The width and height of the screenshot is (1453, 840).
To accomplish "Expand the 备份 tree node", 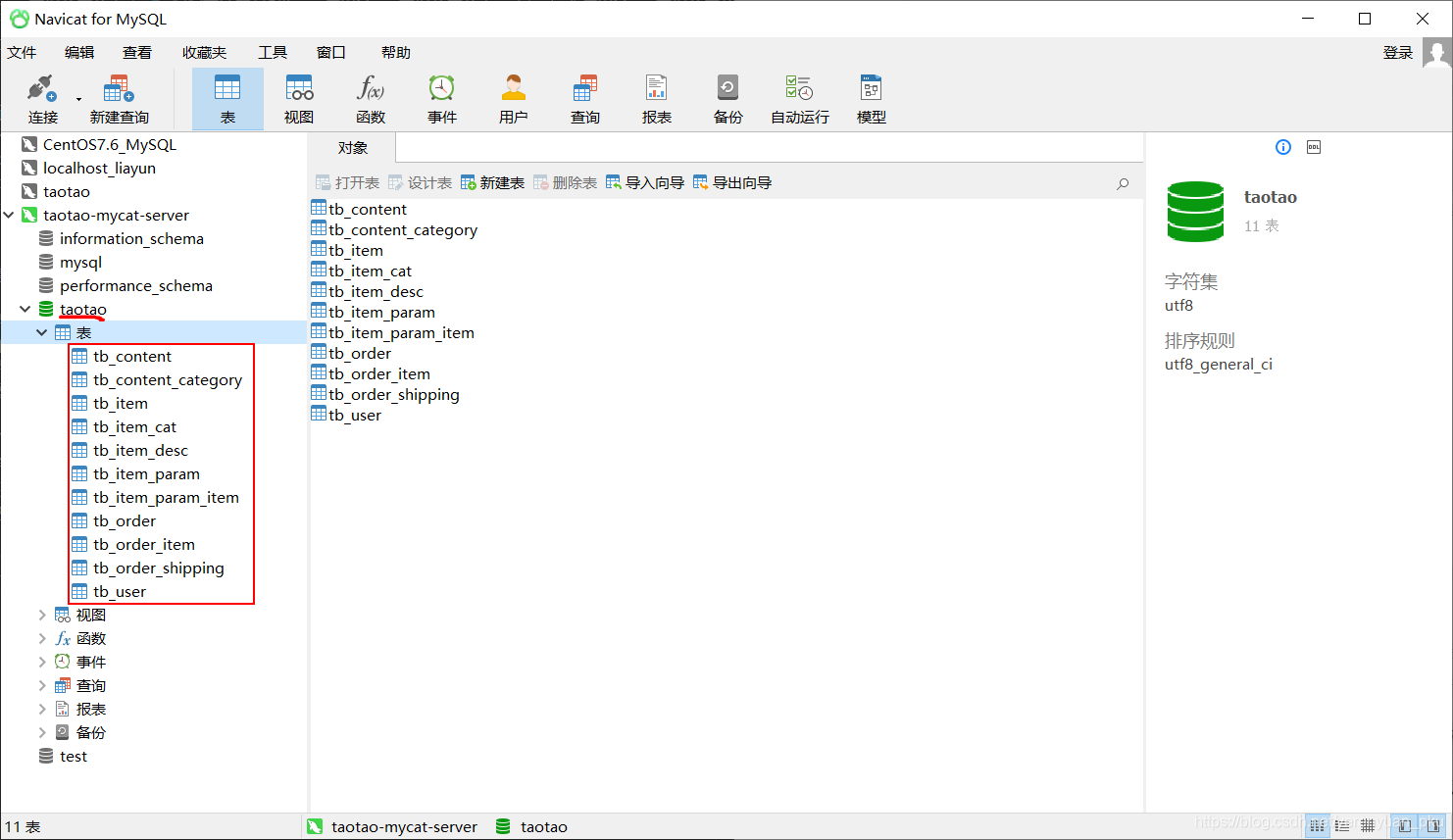I will 42,732.
